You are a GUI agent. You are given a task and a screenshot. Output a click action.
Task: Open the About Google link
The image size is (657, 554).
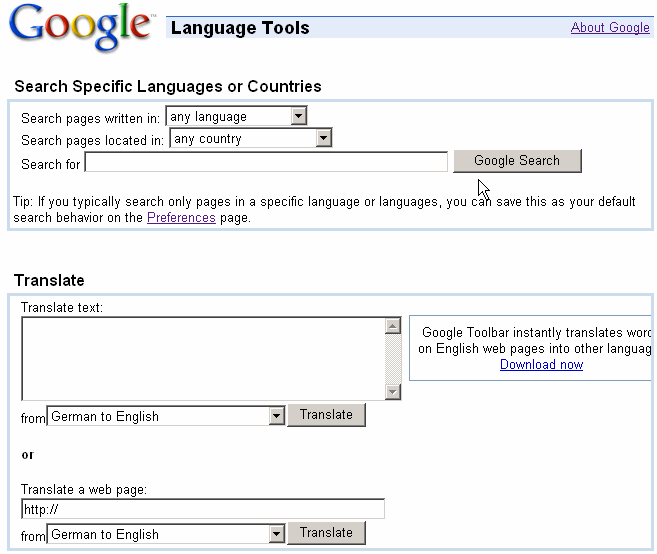610,28
